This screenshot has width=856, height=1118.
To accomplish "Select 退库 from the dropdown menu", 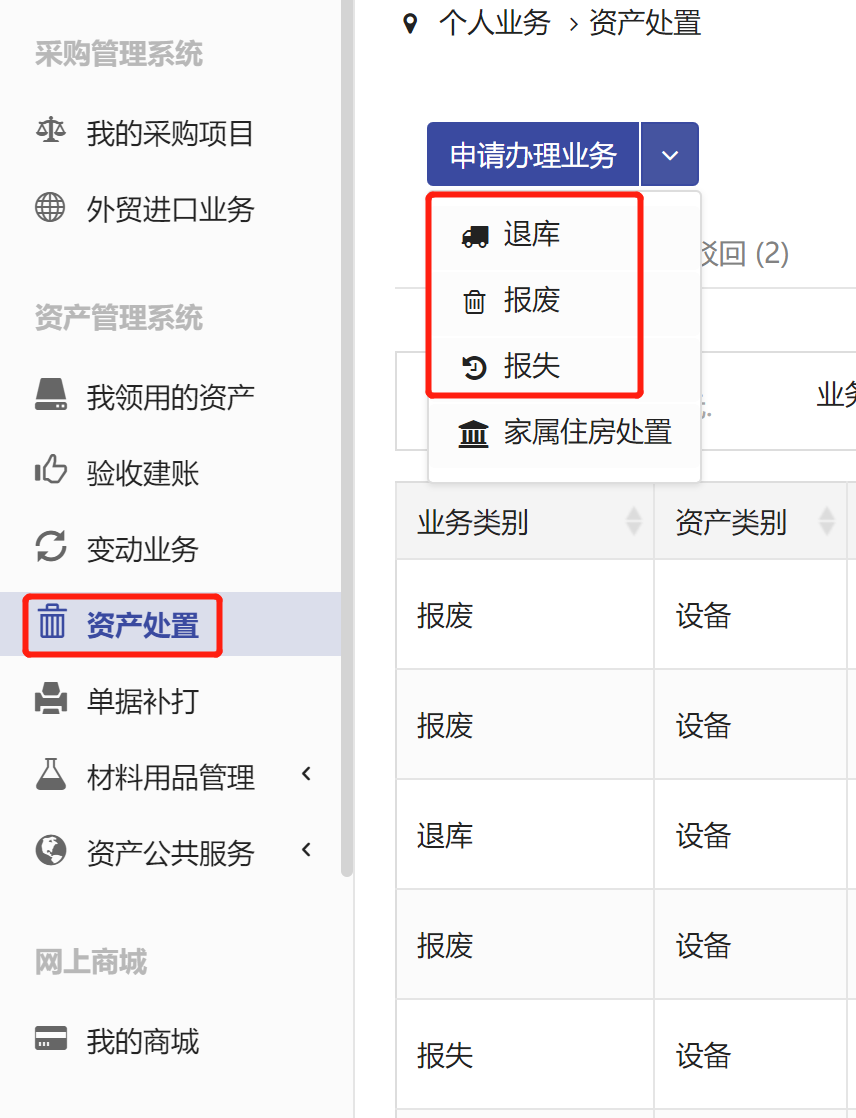I will 531,235.
